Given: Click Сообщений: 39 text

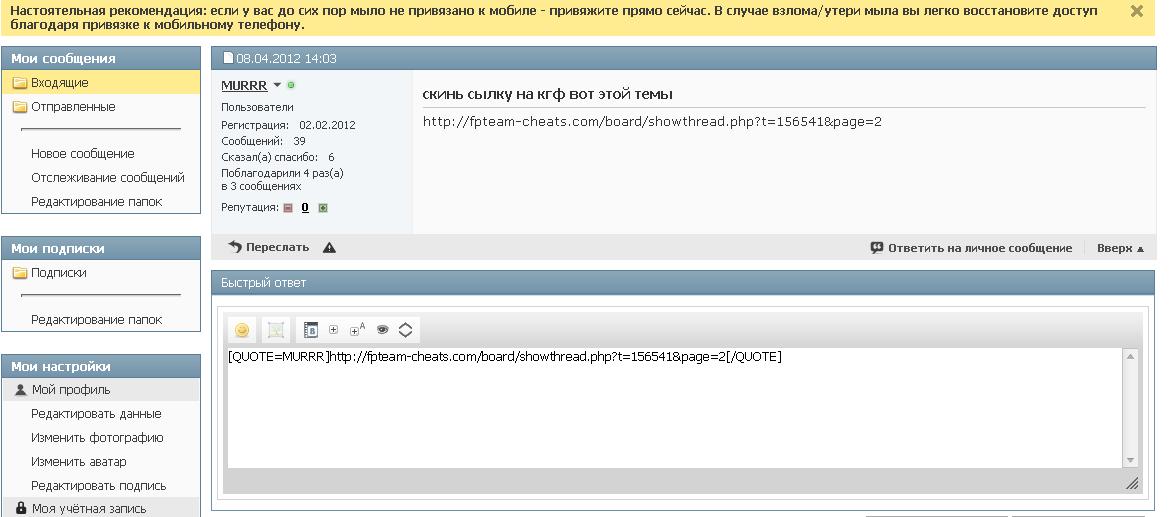Looking at the screenshot, I should 263,141.
